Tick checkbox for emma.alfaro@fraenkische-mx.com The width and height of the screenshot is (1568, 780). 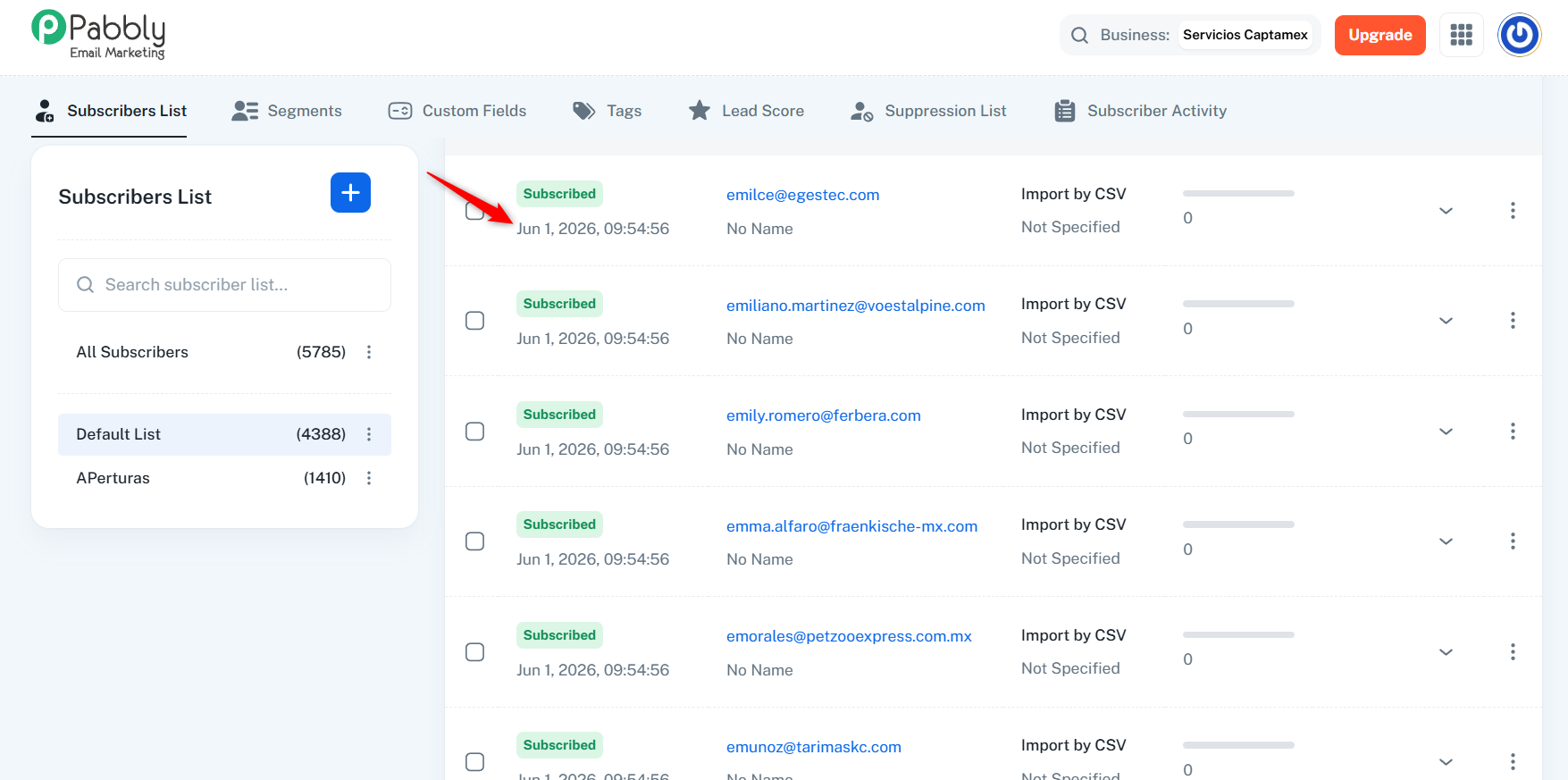pyautogui.click(x=475, y=541)
